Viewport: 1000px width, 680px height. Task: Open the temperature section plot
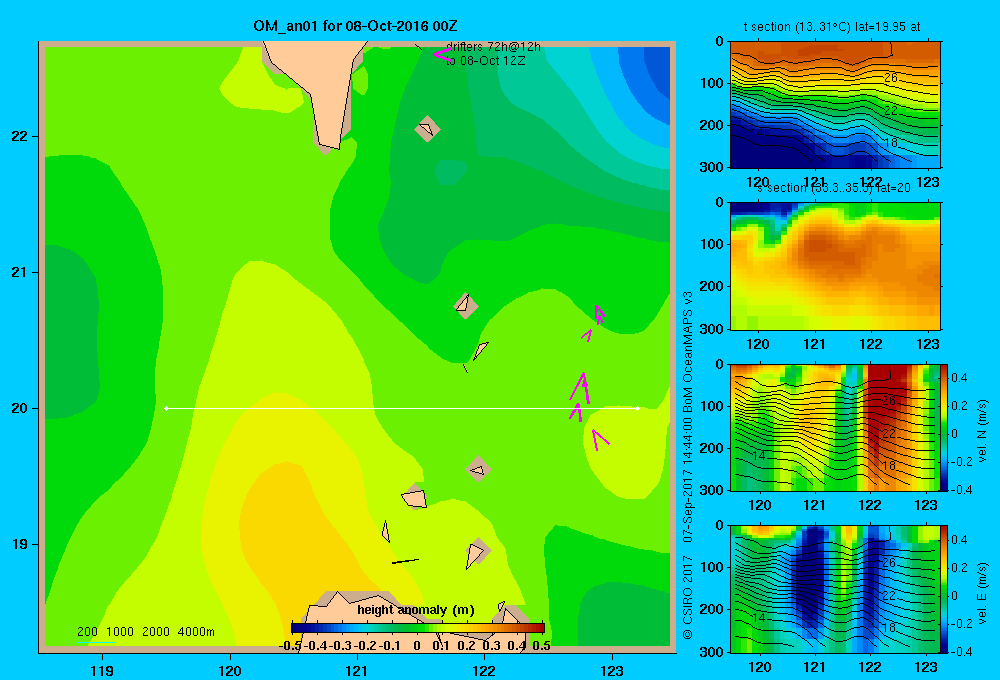point(835,105)
